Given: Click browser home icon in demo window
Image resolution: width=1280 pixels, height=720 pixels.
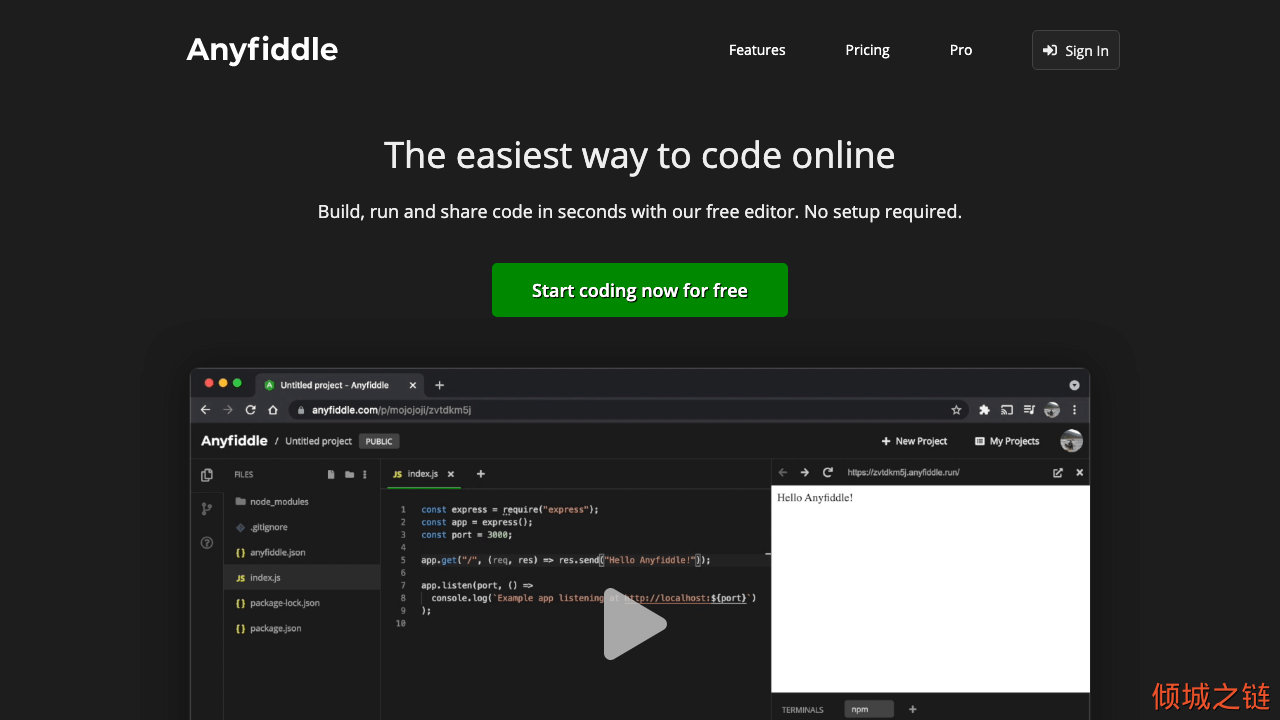Looking at the screenshot, I should (272, 410).
